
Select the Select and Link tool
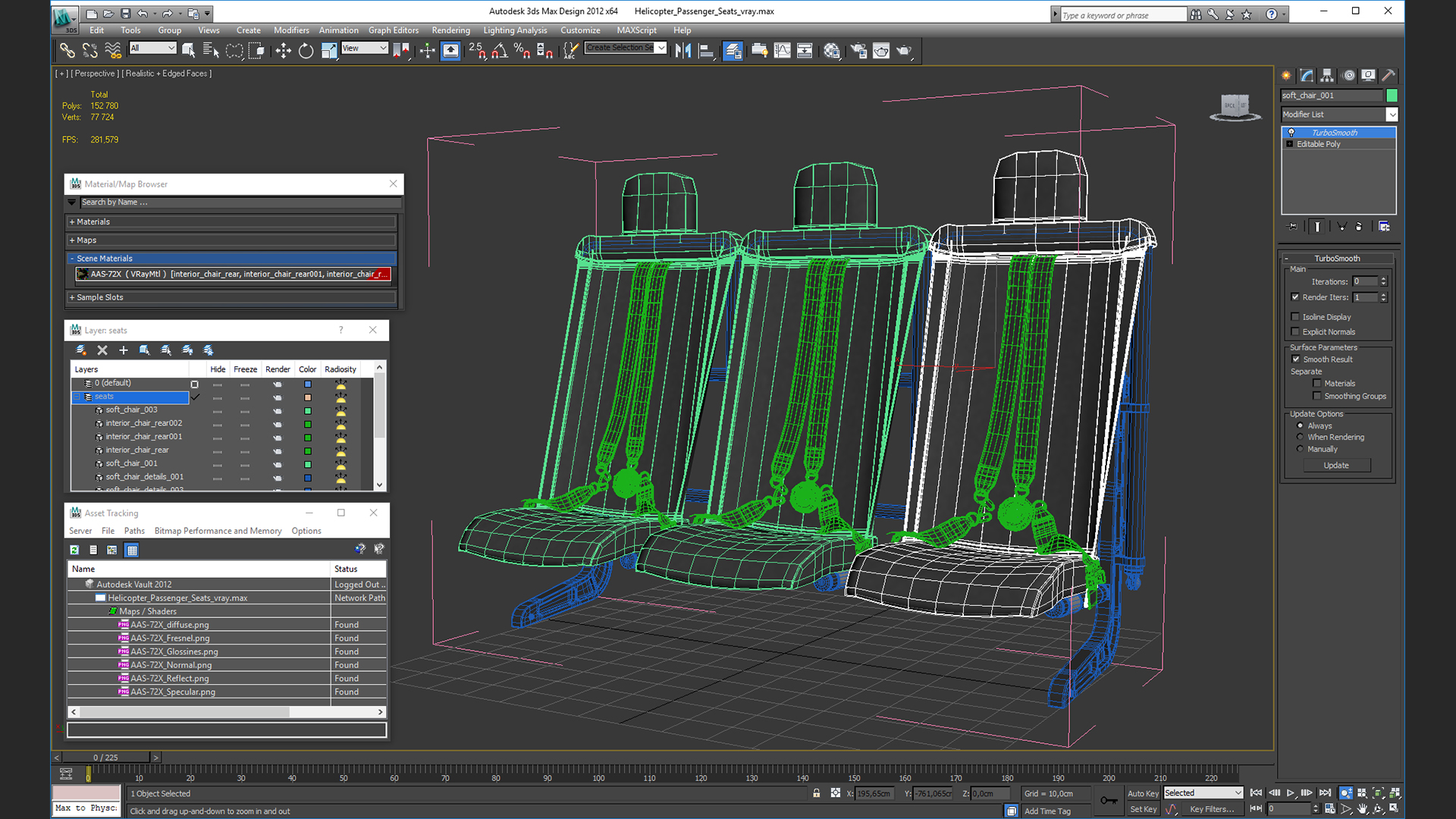coord(67,51)
